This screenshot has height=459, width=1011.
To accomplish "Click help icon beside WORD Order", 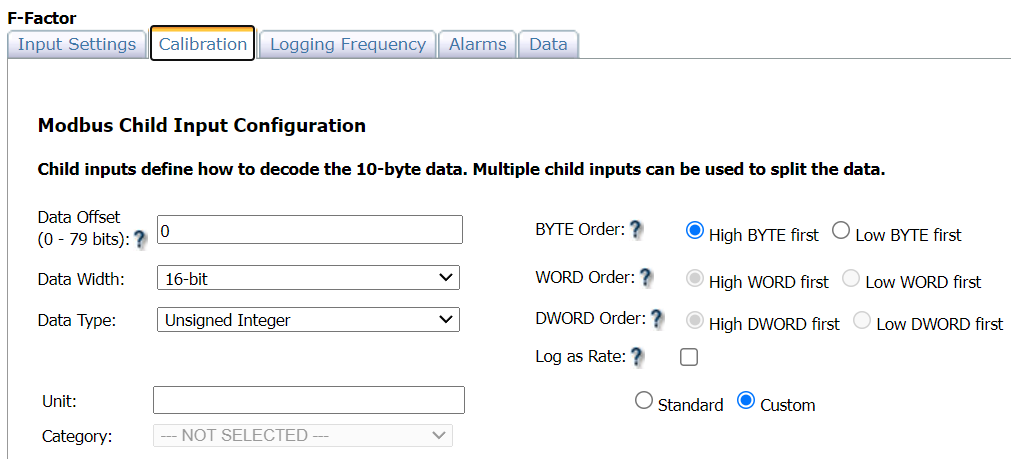I will 646,277.
